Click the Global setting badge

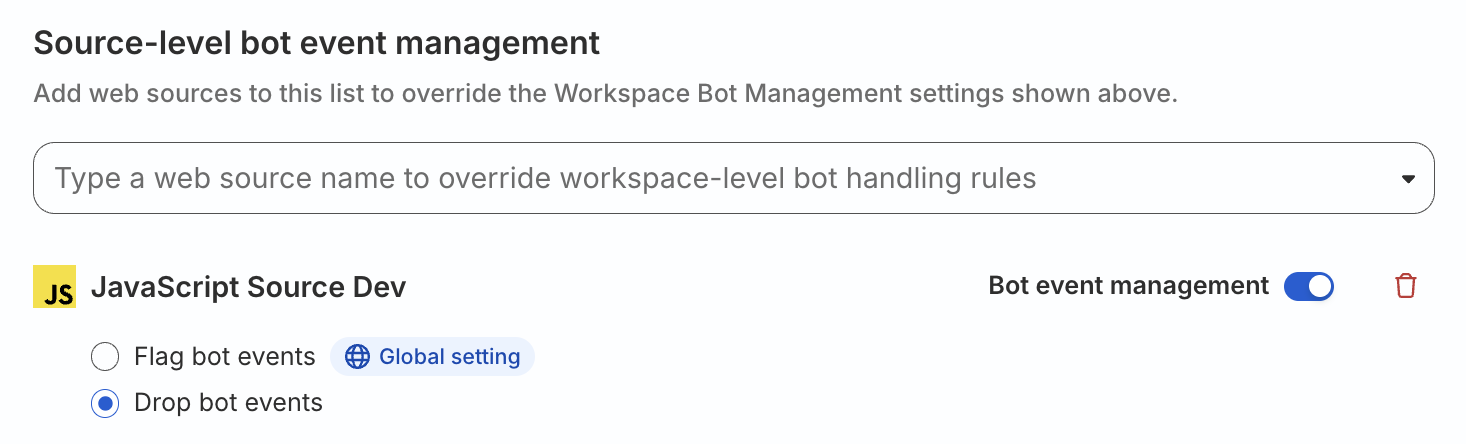pyautogui.click(x=432, y=357)
